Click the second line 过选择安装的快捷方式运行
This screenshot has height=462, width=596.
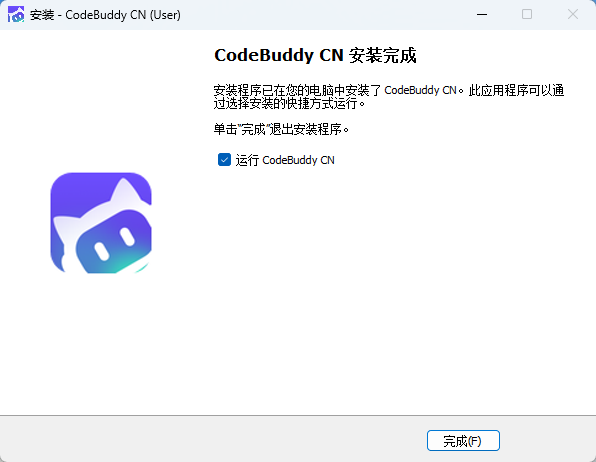click(x=289, y=103)
